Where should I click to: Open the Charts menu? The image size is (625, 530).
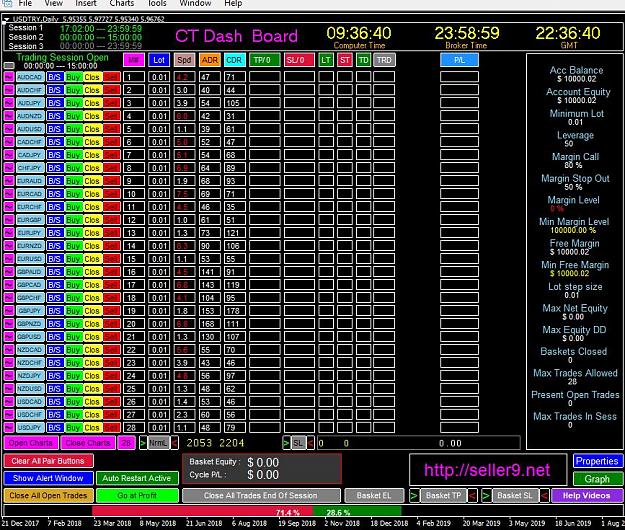[122, 3]
